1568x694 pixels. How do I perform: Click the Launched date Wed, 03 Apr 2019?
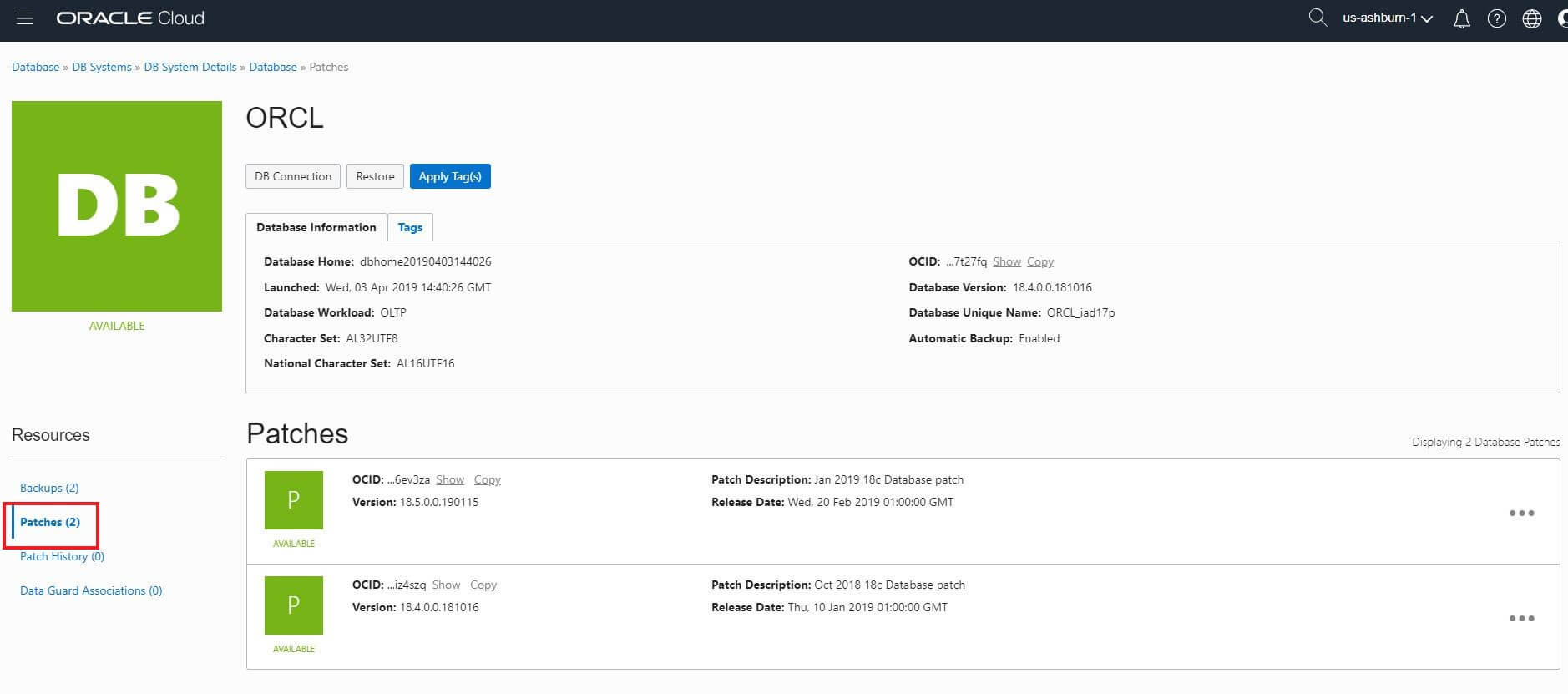[408, 287]
